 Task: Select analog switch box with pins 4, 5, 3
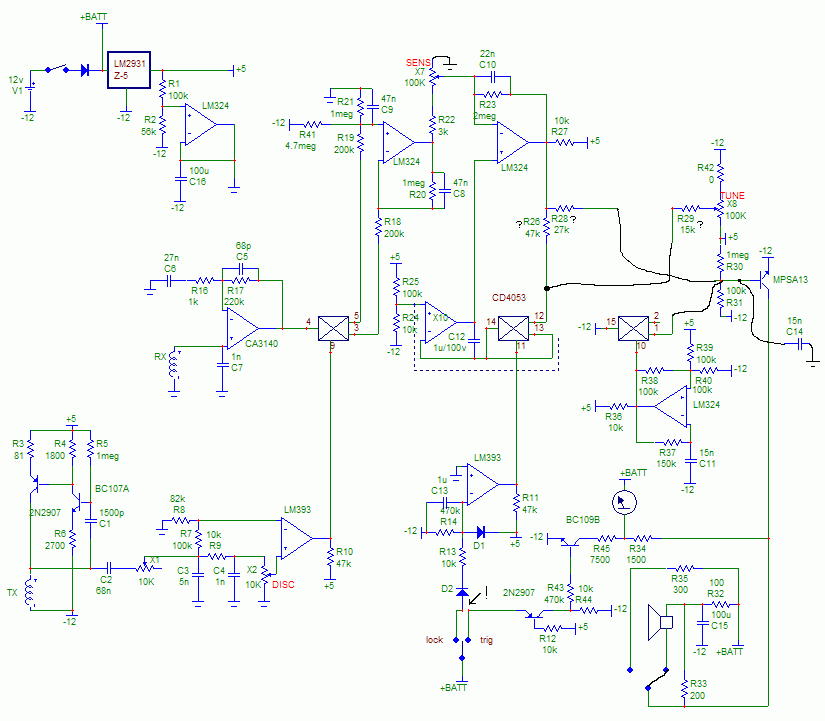(334, 329)
